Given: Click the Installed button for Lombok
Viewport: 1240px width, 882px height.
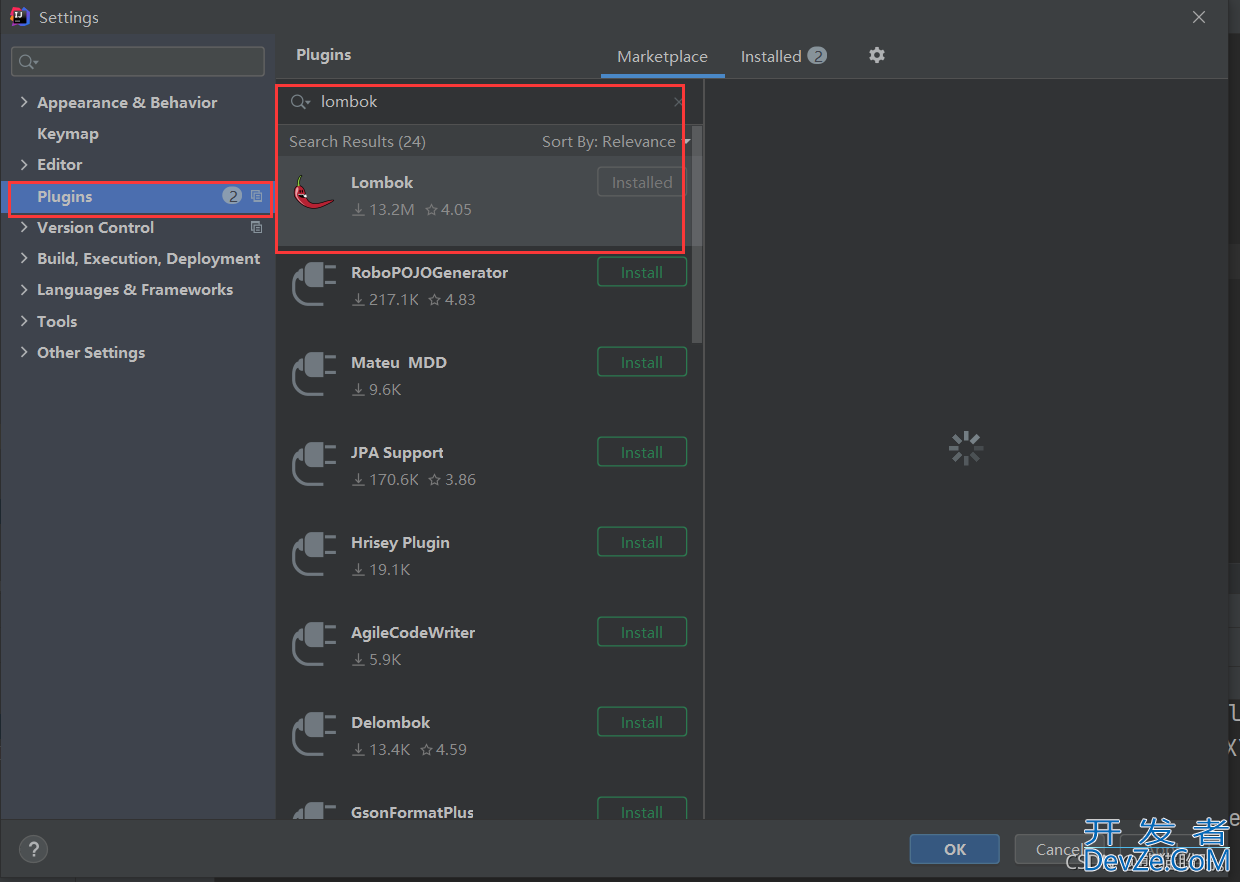Looking at the screenshot, I should (x=642, y=182).
